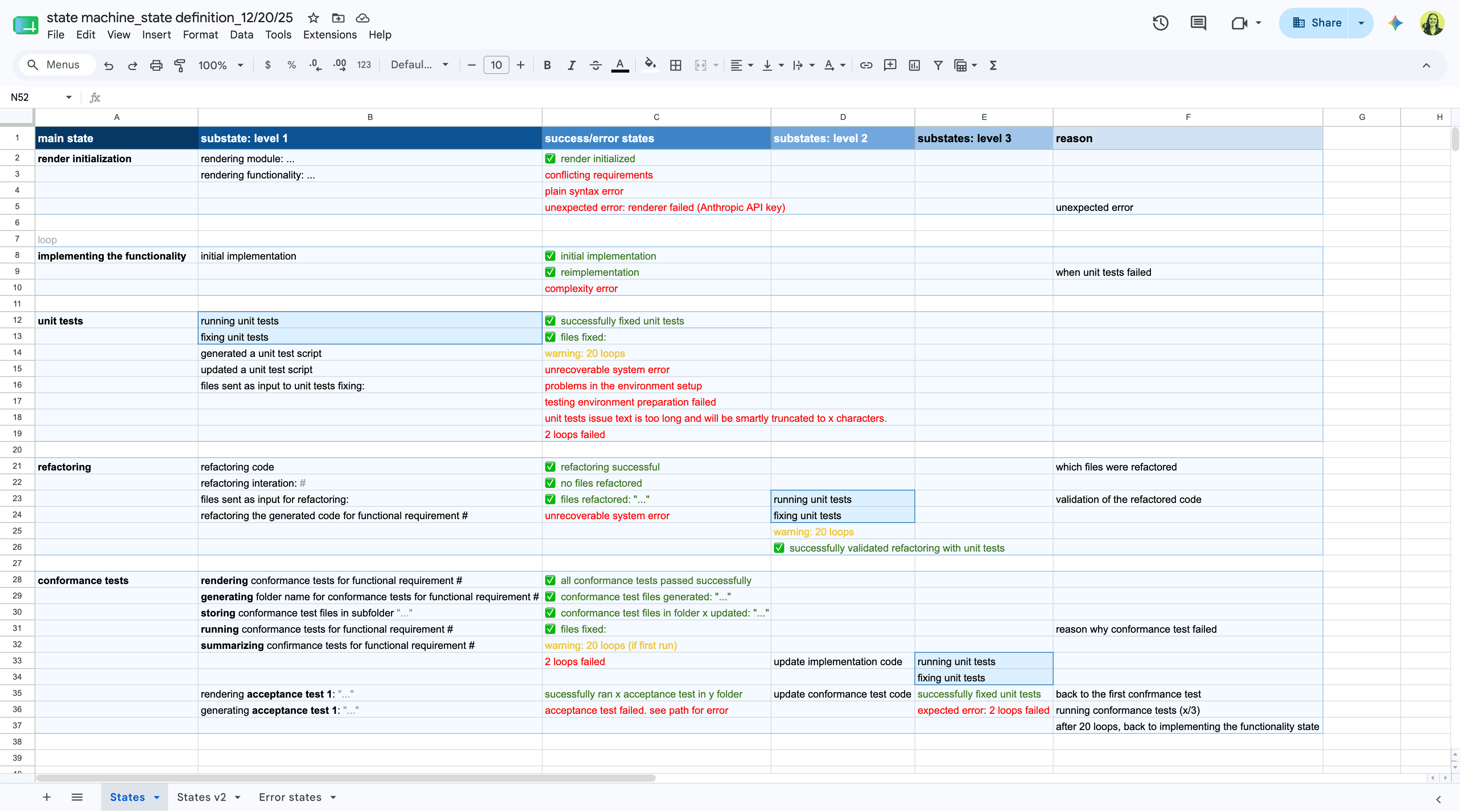Insert a link with the chain icon
1460x812 pixels.
coord(866,65)
